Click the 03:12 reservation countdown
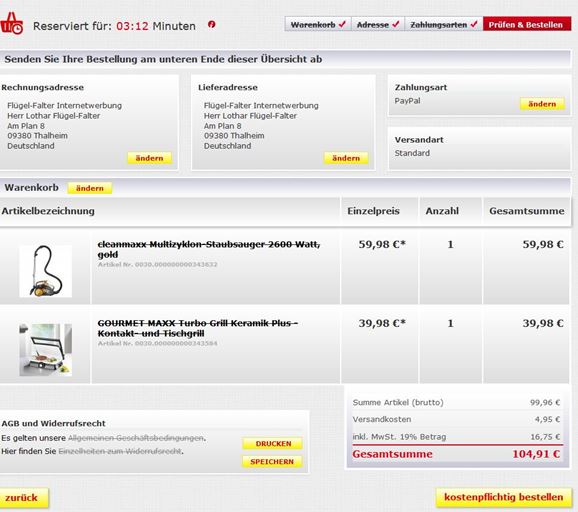578x512 pixels. pyautogui.click(x=132, y=26)
